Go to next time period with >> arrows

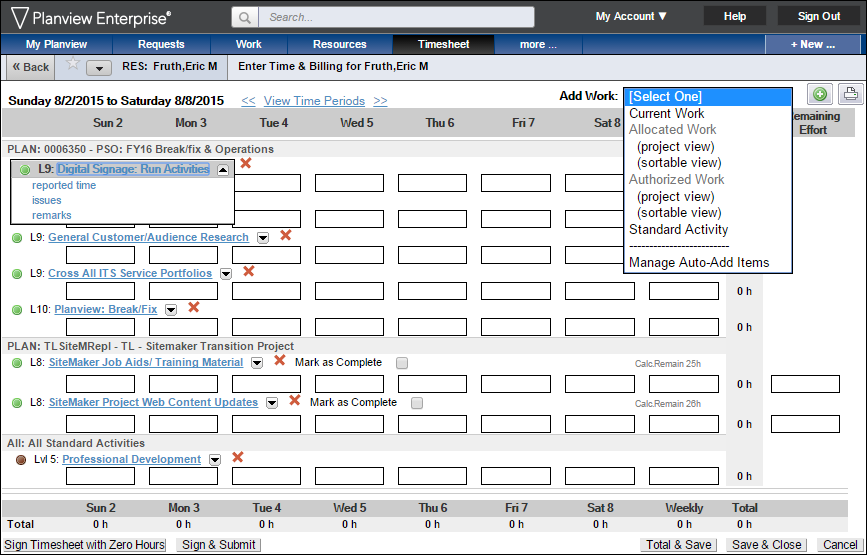point(380,101)
